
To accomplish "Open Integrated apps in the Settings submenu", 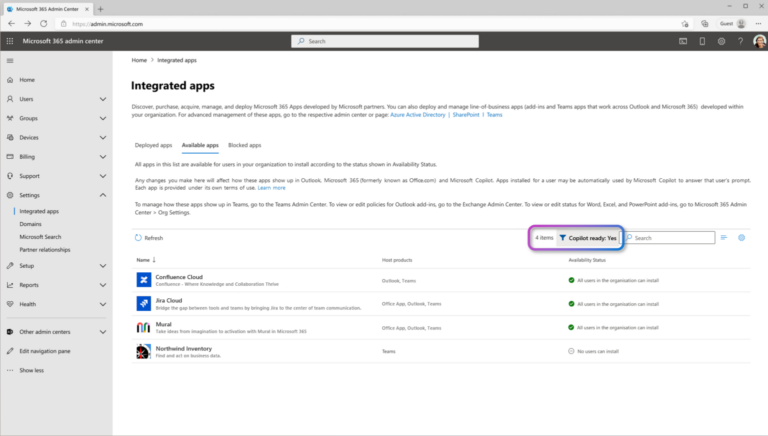I will 39,211.
